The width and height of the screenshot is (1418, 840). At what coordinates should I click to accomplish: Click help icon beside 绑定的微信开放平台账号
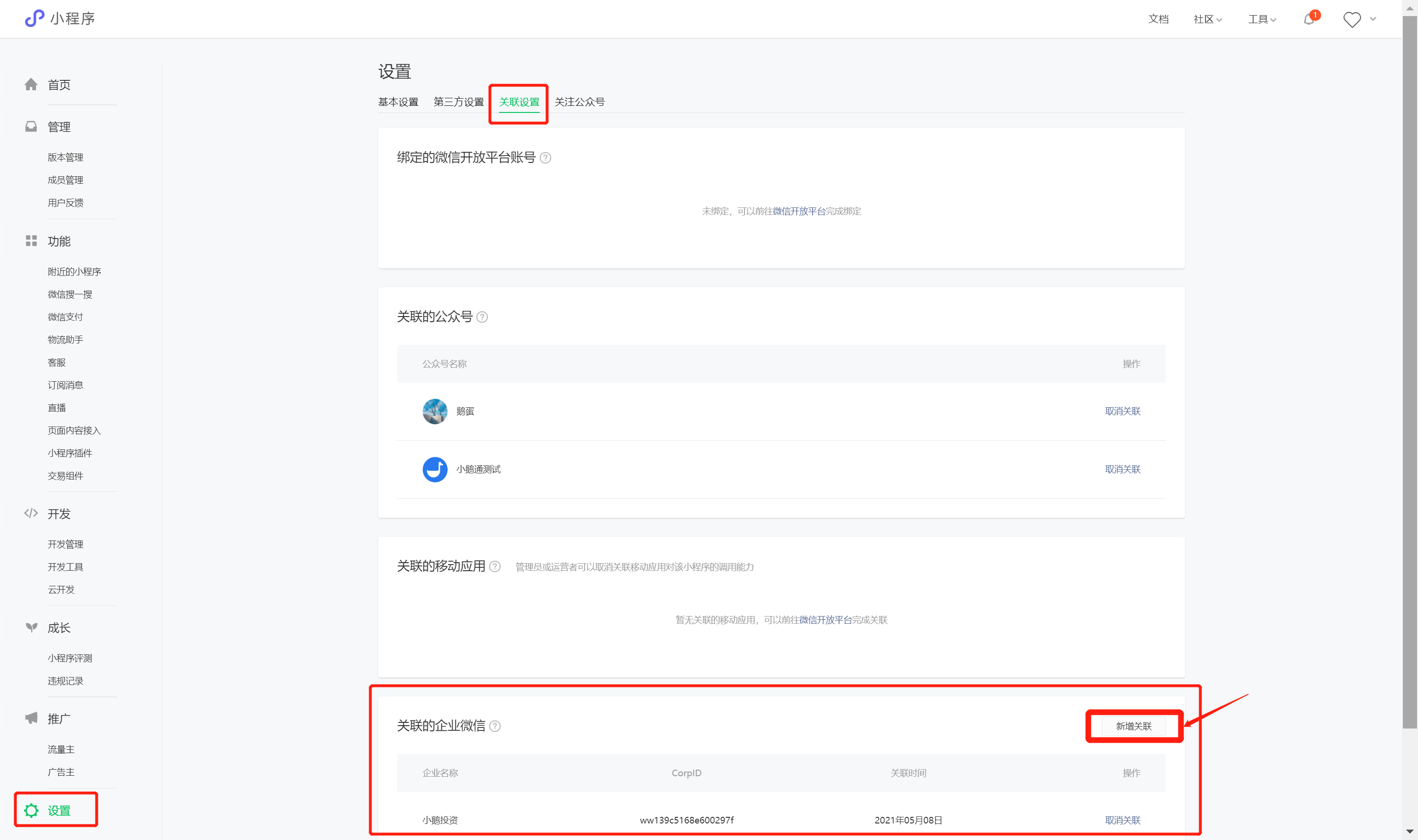click(x=545, y=158)
